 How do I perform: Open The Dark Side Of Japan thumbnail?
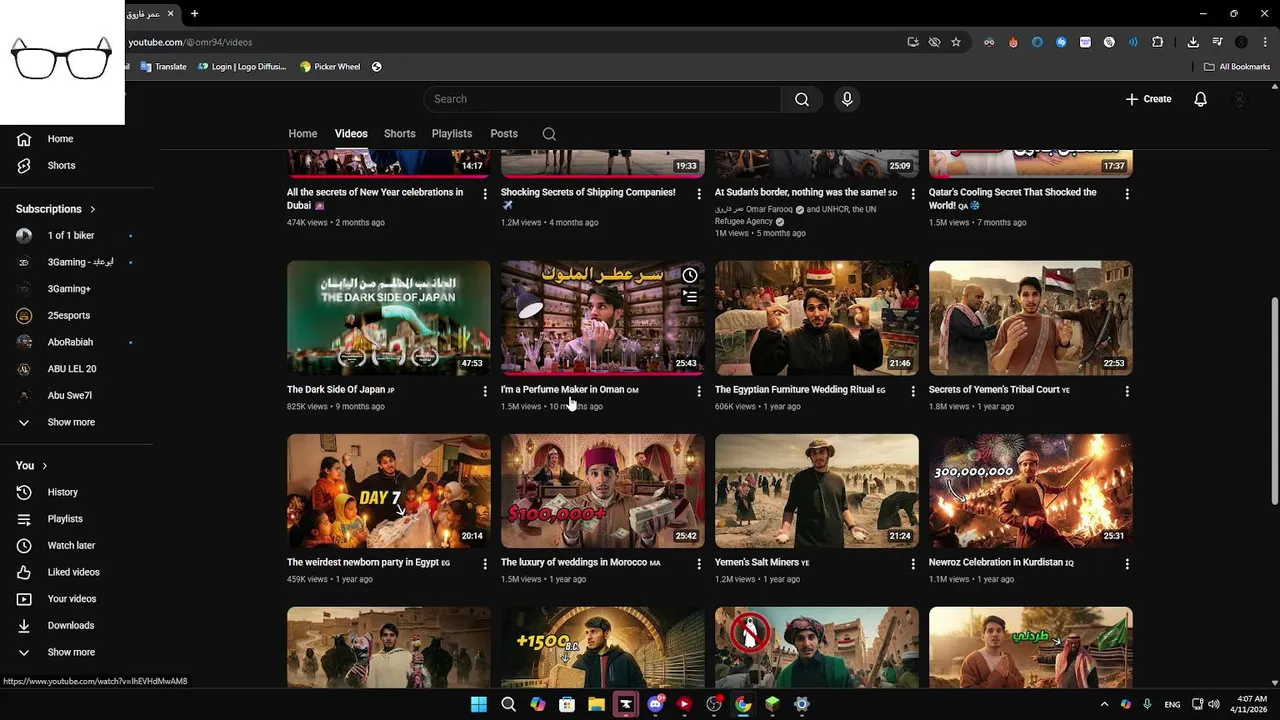pyautogui.click(x=389, y=318)
